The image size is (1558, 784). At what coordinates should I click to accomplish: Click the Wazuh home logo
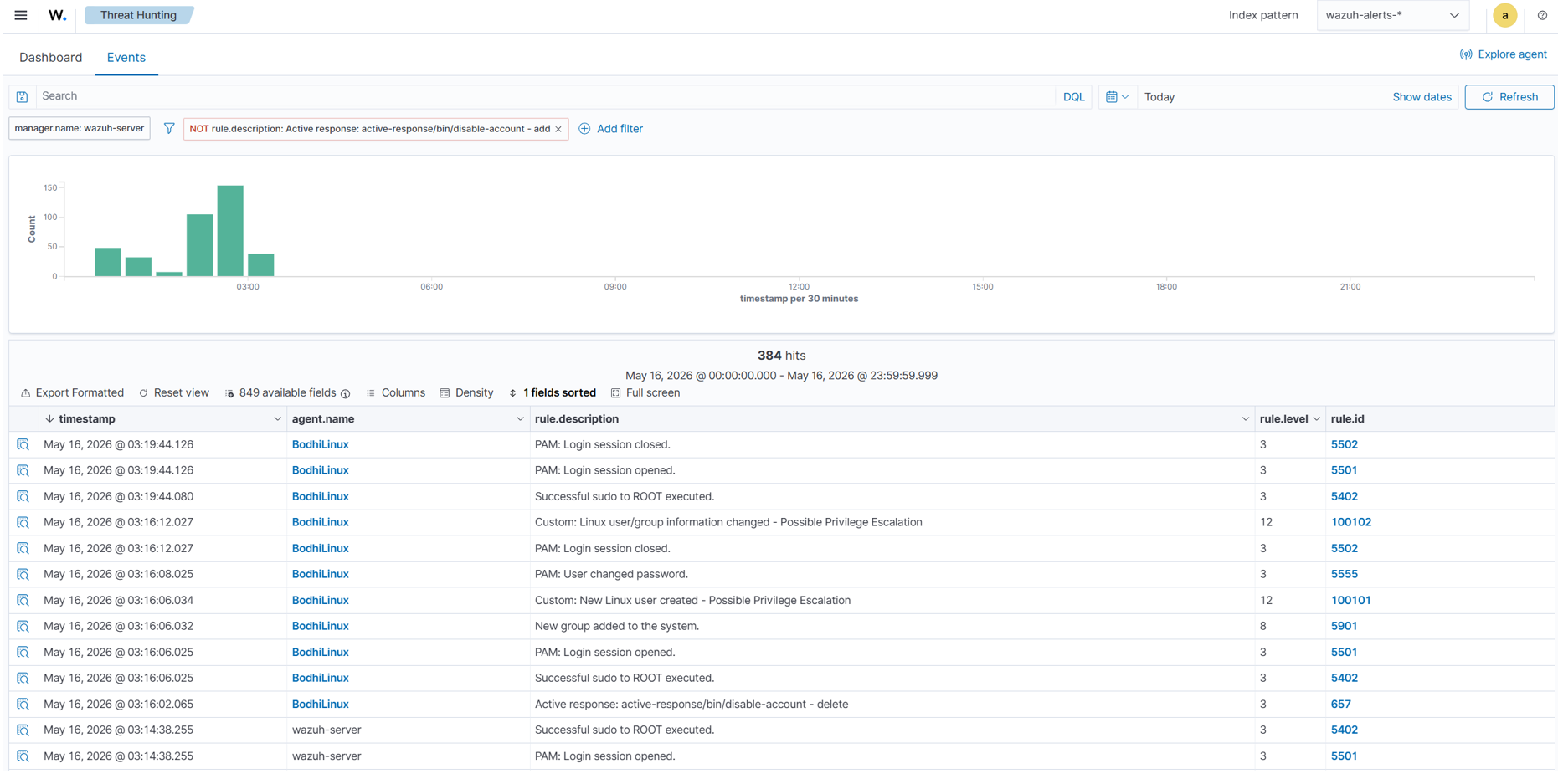tap(57, 15)
